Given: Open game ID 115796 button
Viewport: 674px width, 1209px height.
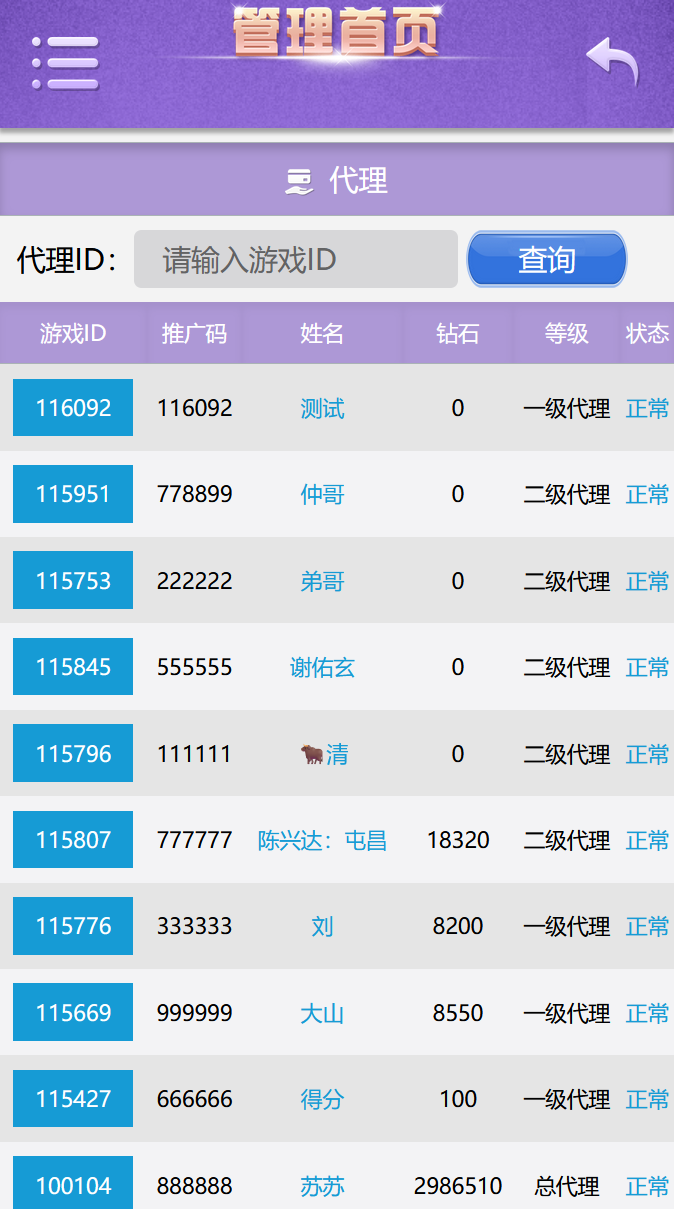Looking at the screenshot, I should point(73,754).
